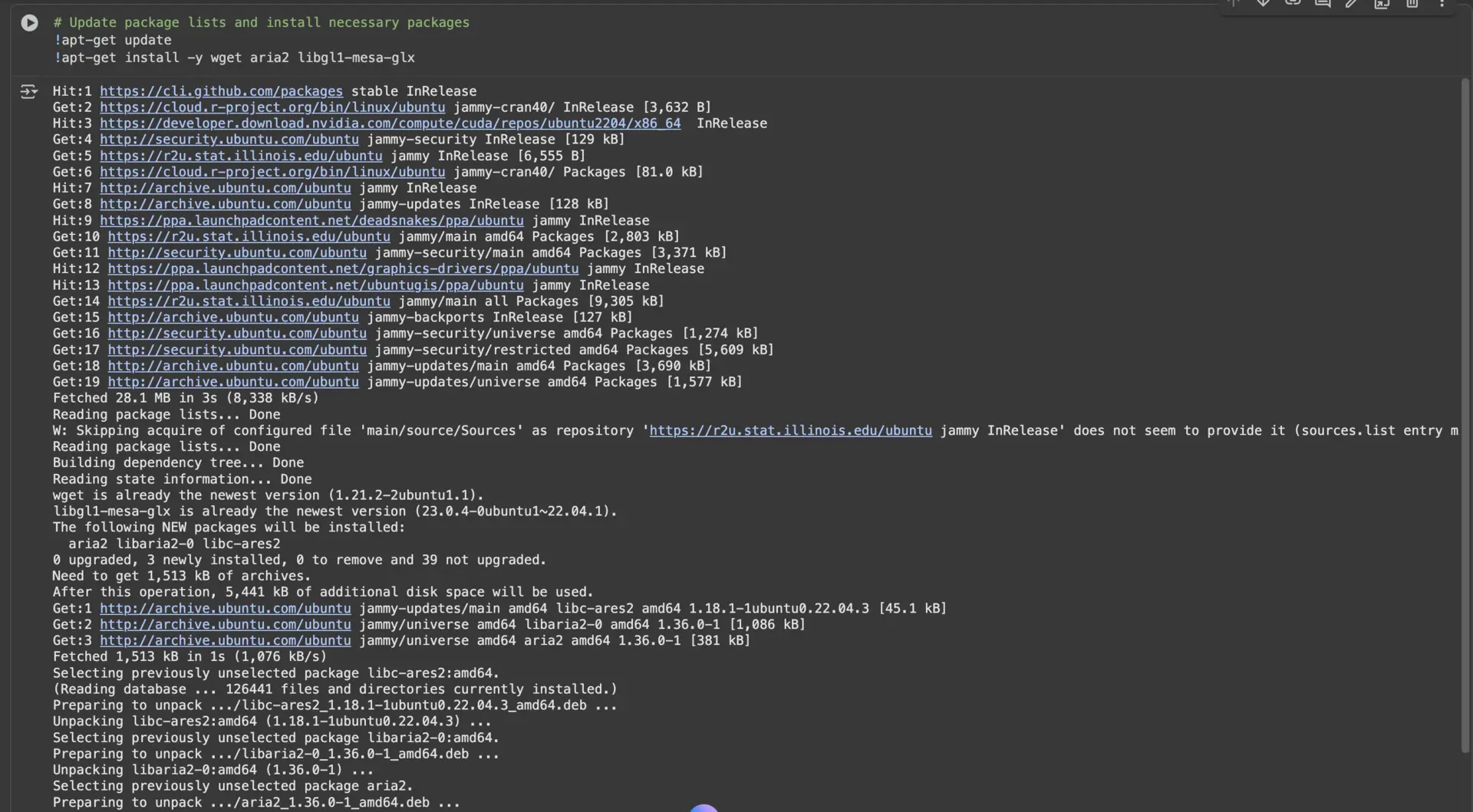Open the graphics-drivers PPA link
1473x812 pixels.
(x=343, y=269)
